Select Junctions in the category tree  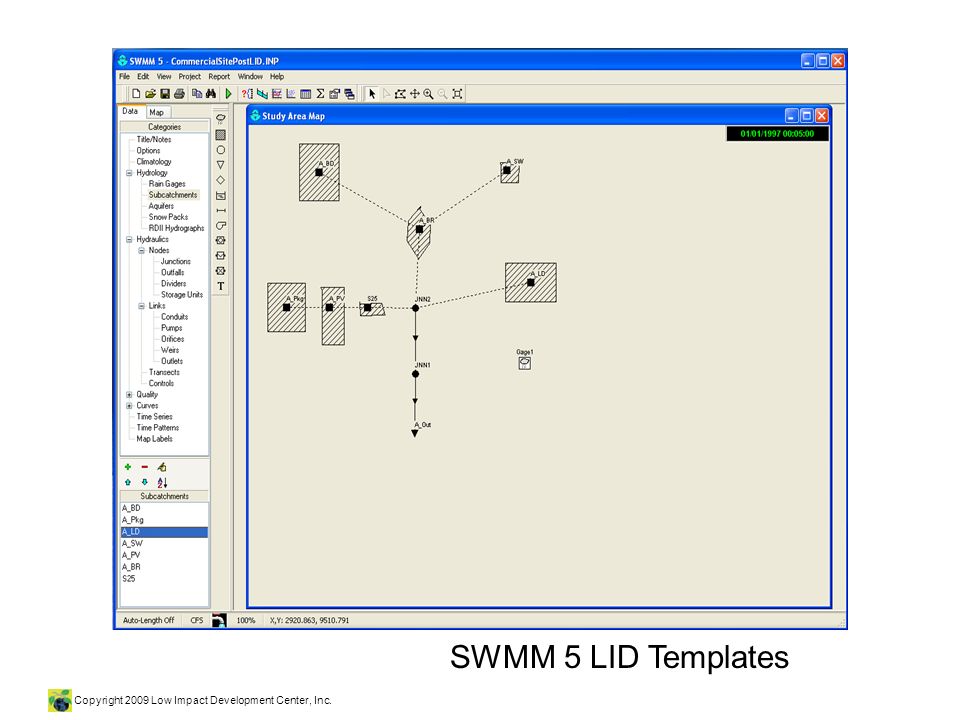coord(175,261)
